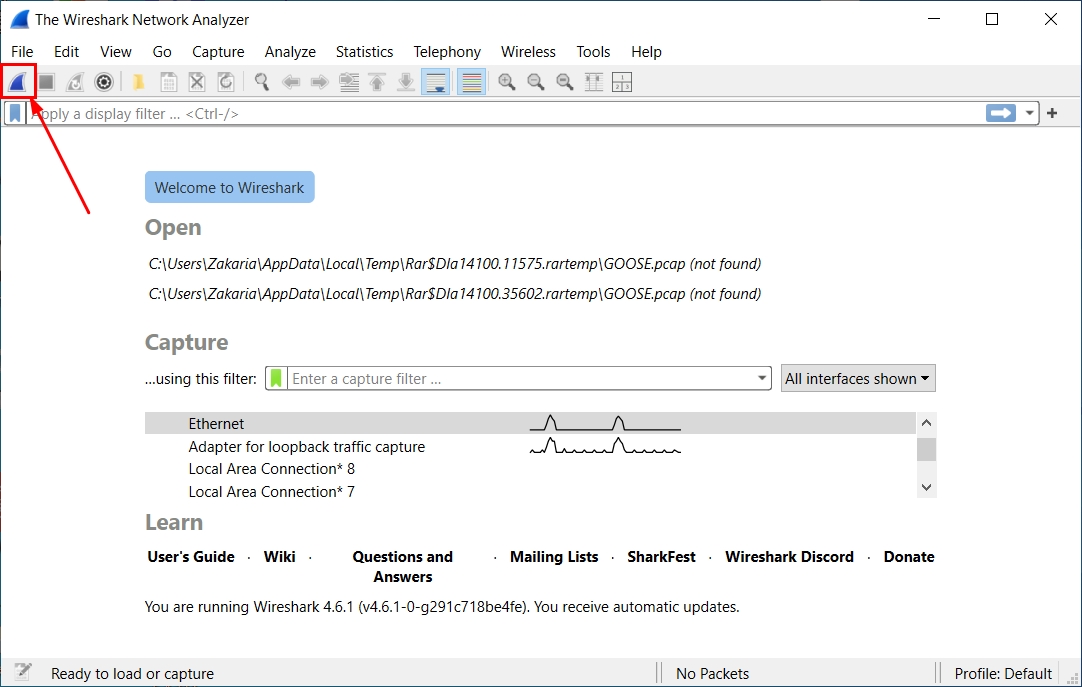Open the User's Guide link

tap(190, 557)
